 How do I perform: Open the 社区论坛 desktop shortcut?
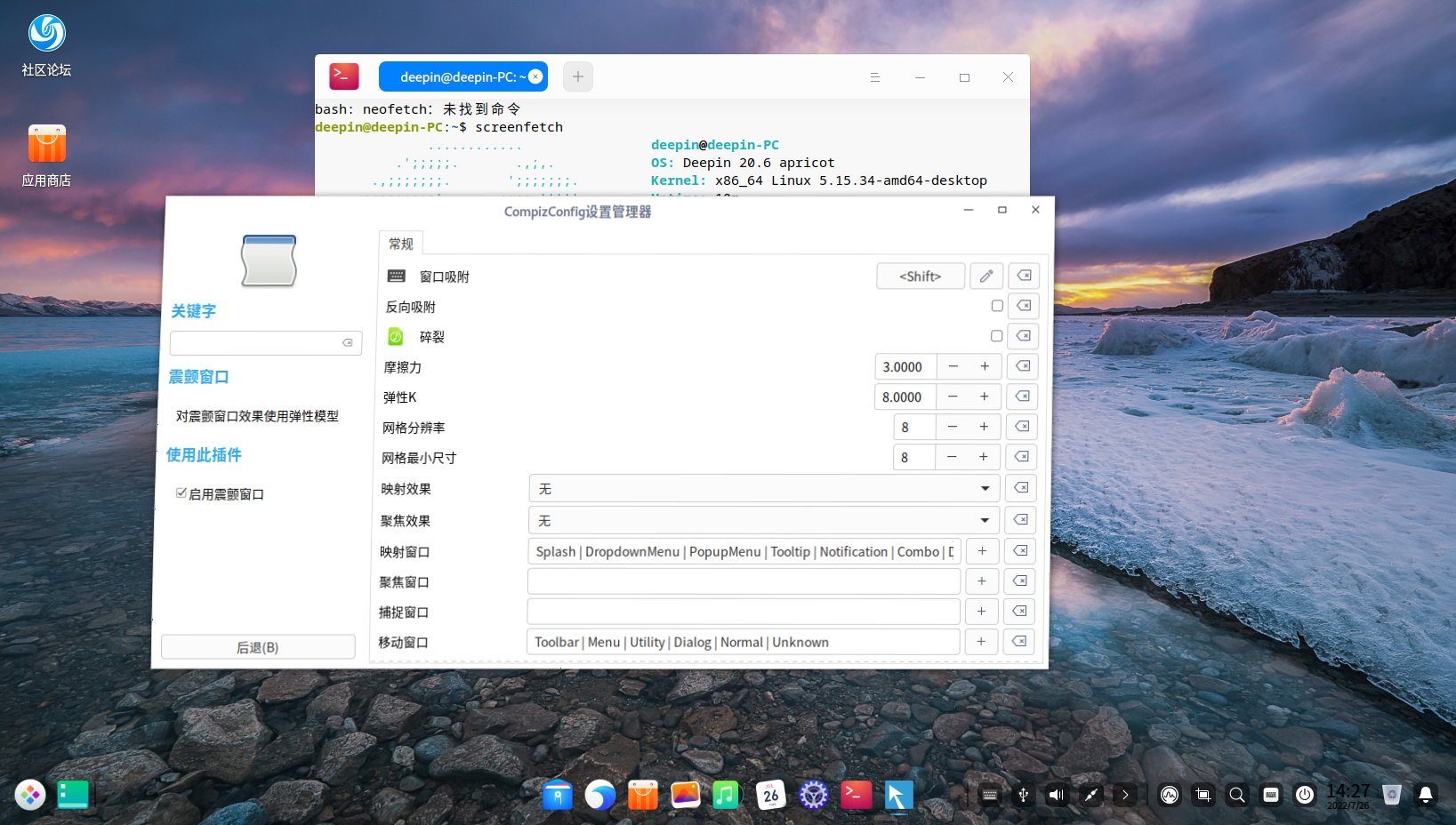click(46, 45)
